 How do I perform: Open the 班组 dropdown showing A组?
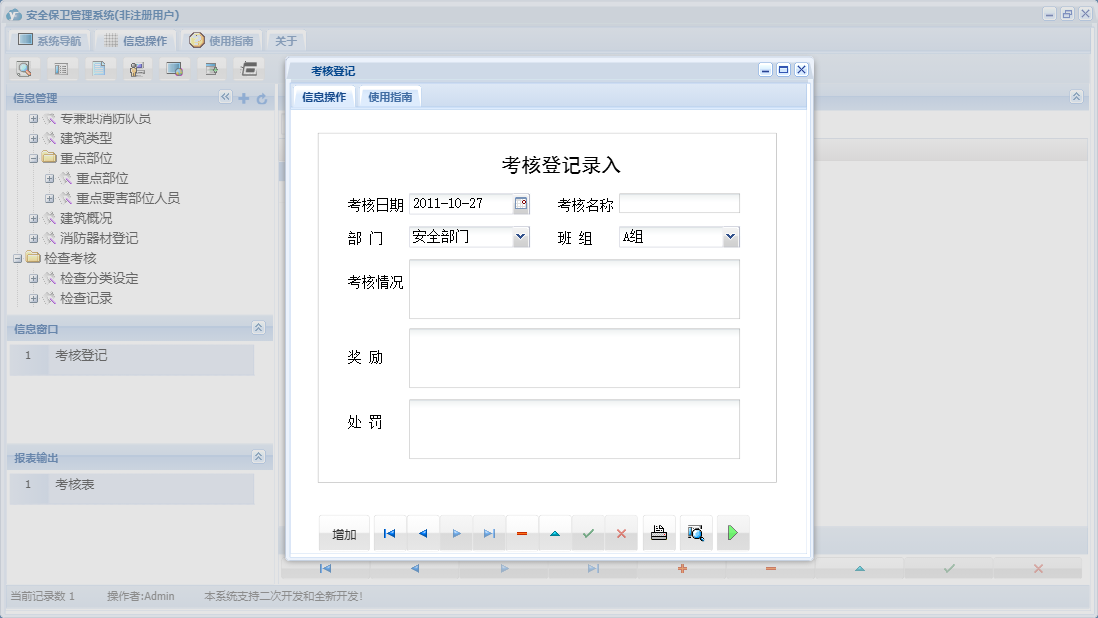[731, 237]
